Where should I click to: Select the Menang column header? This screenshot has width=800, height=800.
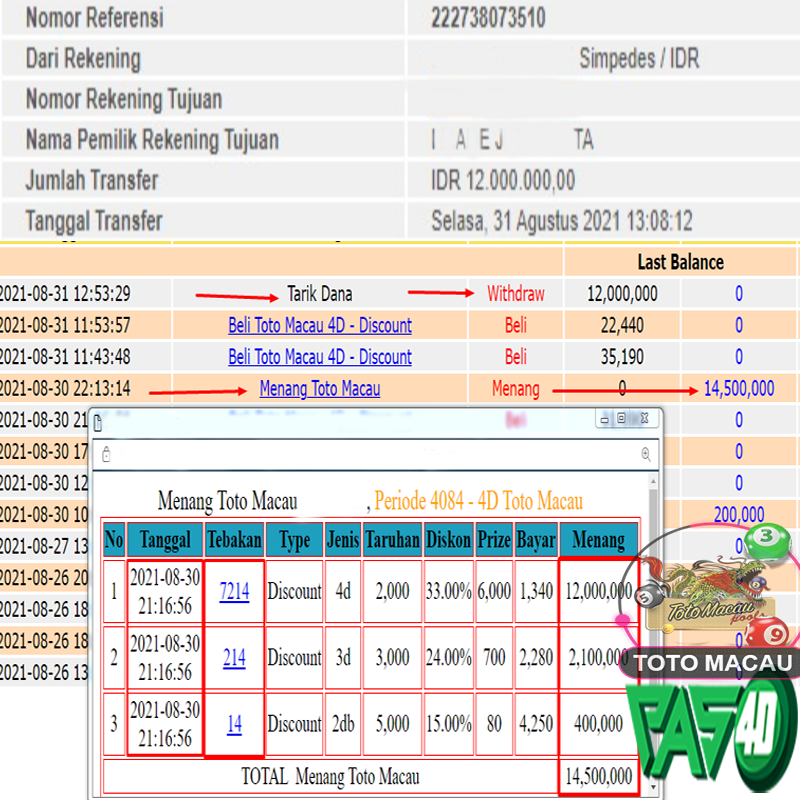[598, 539]
